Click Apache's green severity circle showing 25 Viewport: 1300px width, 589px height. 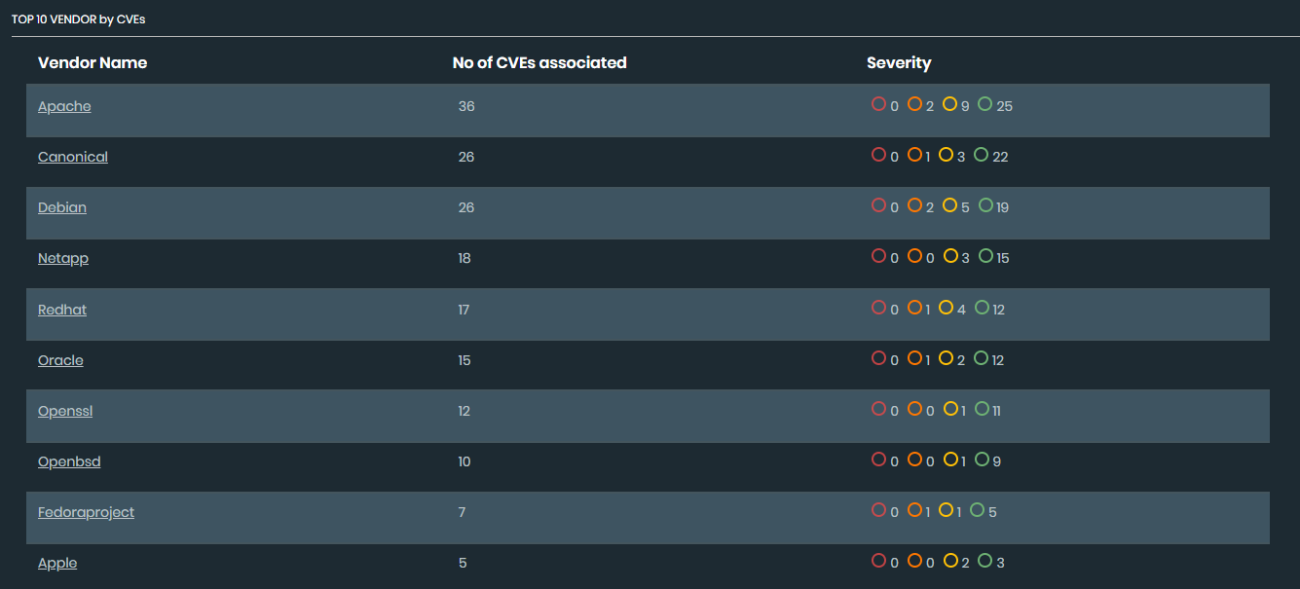985,104
